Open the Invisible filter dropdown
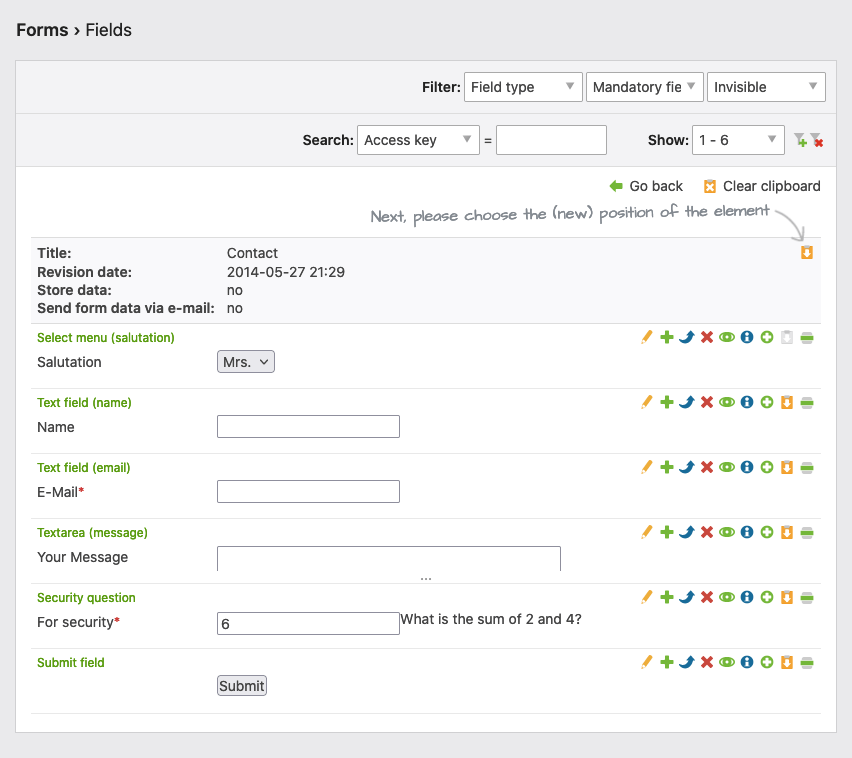The image size is (852, 758). (x=766, y=87)
